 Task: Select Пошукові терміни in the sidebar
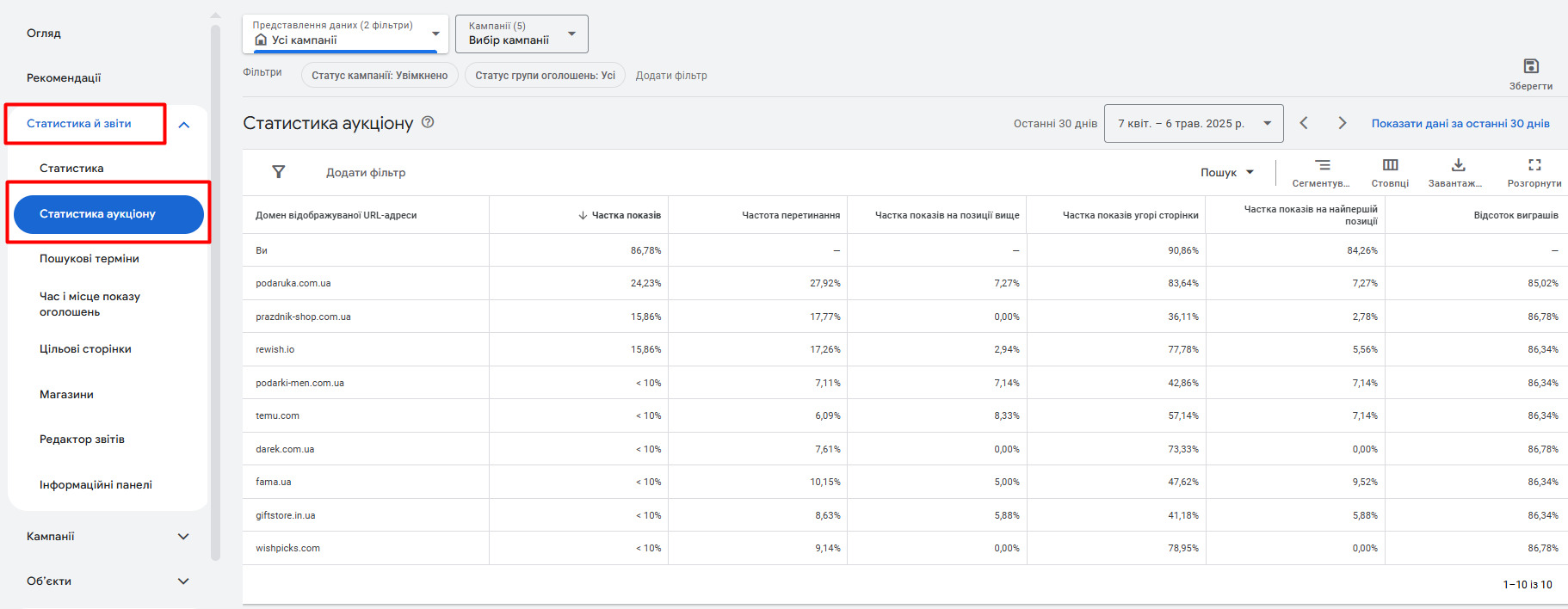point(90,258)
